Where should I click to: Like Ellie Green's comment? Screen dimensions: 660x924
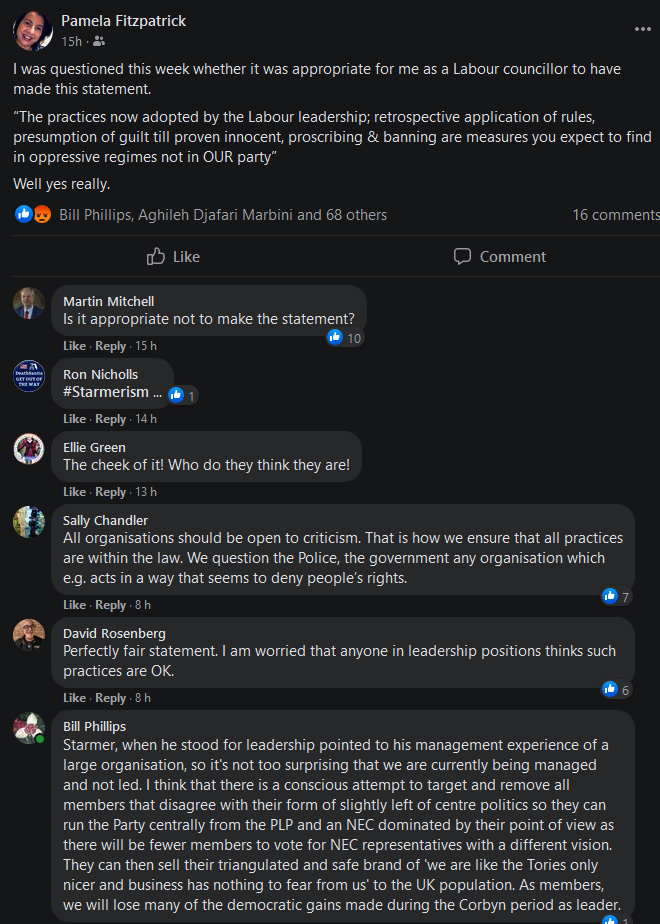tap(75, 492)
